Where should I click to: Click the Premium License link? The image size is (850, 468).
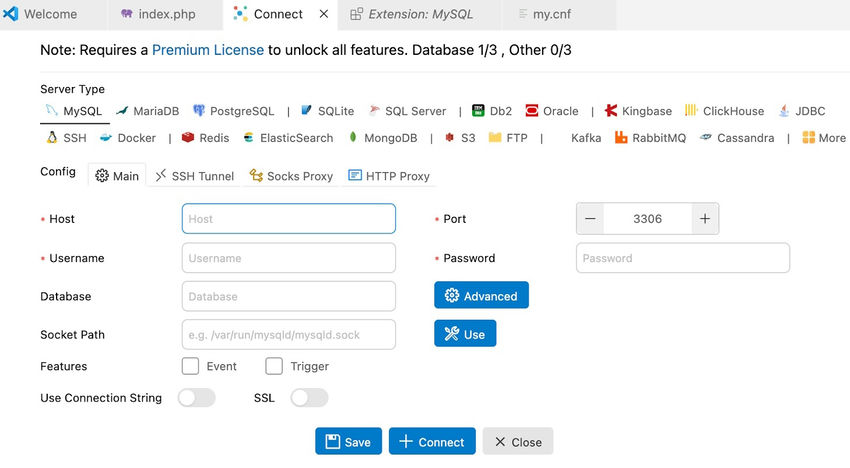pos(208,49)
